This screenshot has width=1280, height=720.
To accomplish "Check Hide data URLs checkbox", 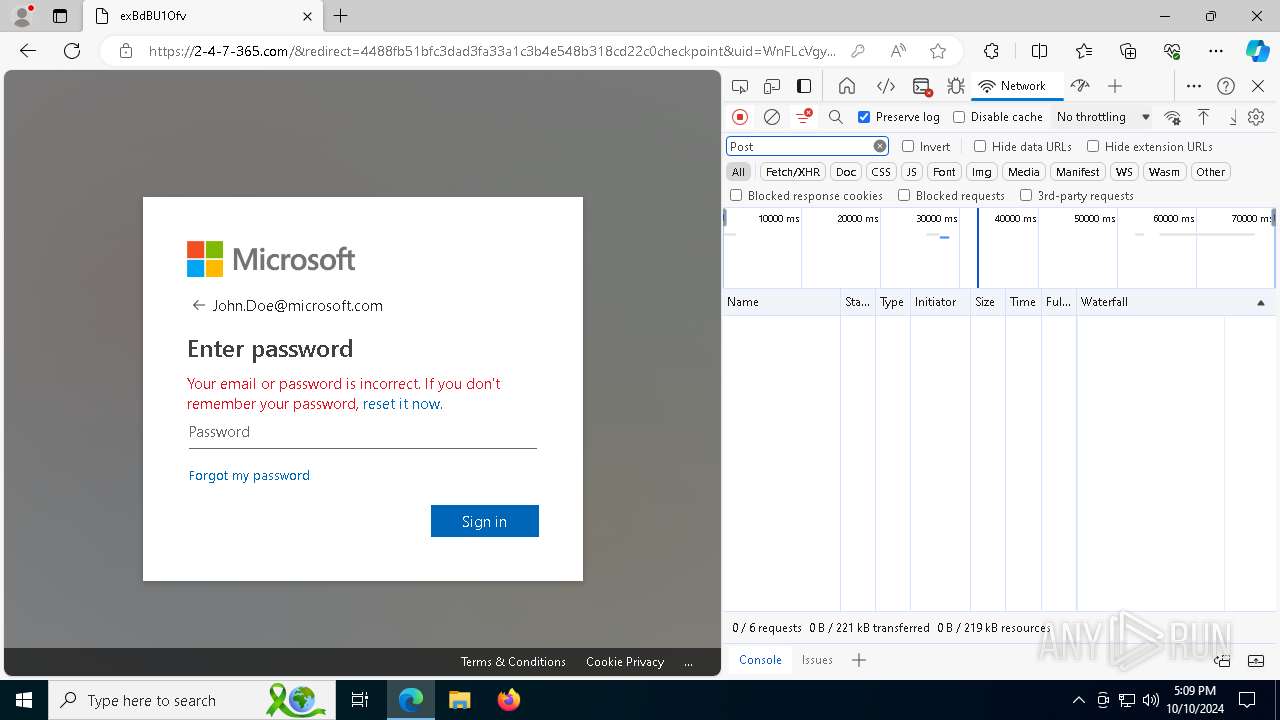I will point(980,146).
